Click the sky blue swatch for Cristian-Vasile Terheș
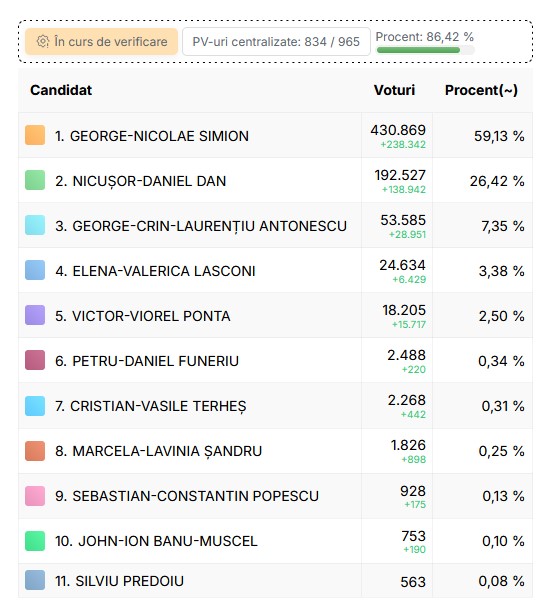Viewport: 549px width, 613px height. pyautogui.click(x=35, y=406)
